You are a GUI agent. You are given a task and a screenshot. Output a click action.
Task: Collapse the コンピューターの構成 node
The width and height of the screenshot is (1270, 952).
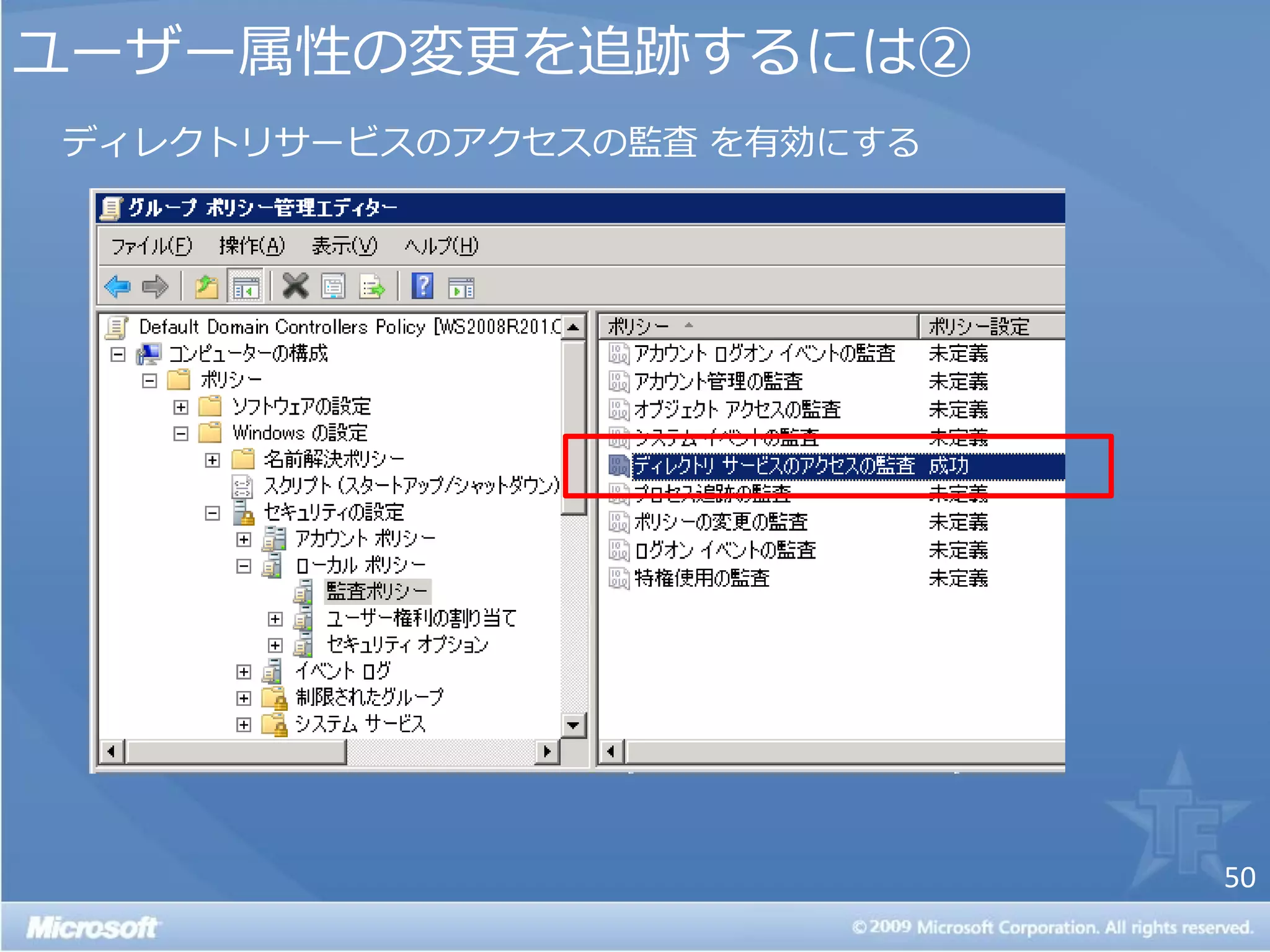click(x=118, y=355)
